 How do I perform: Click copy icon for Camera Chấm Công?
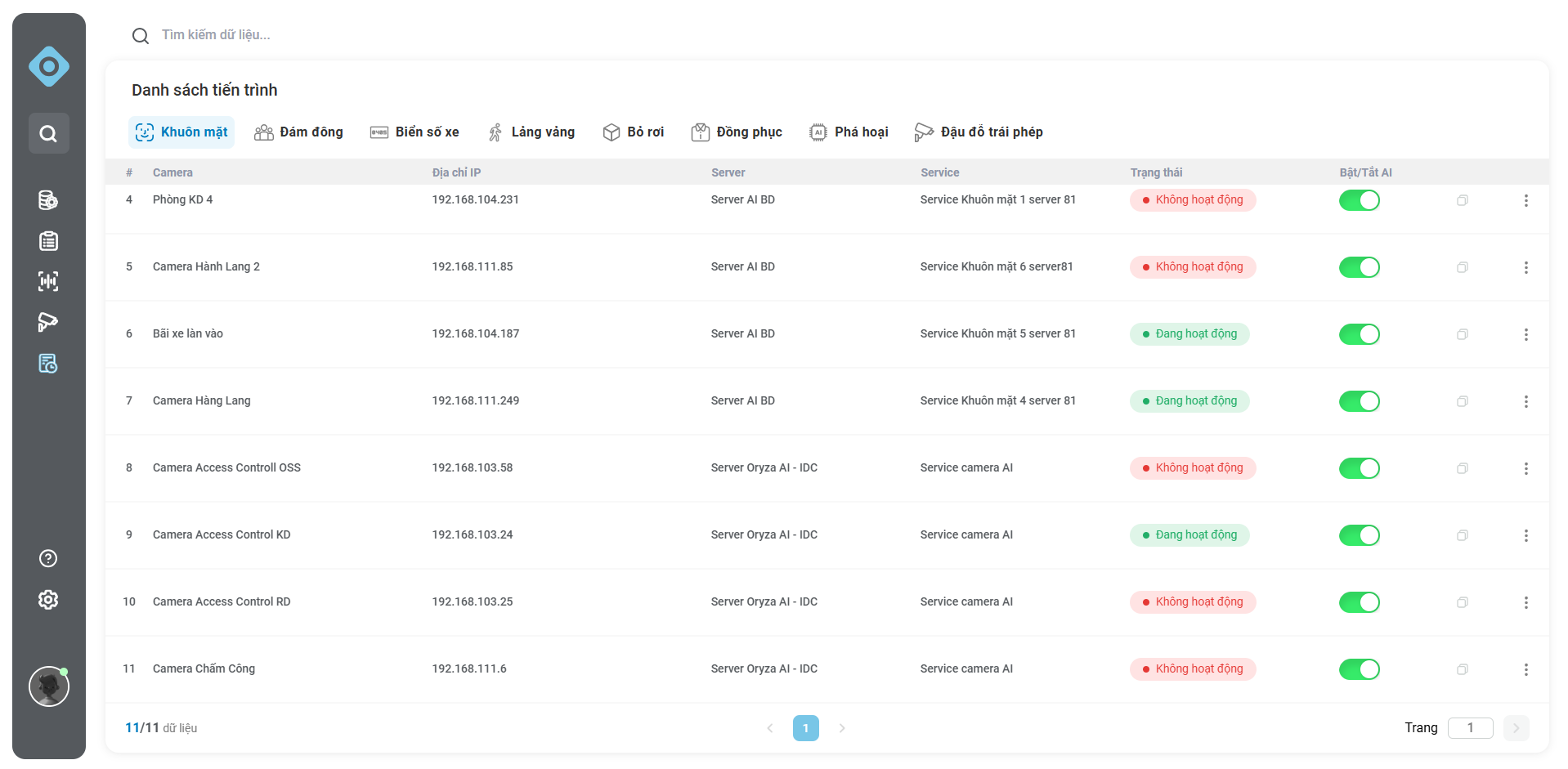pyautogui.click(x=1463, y=669)
